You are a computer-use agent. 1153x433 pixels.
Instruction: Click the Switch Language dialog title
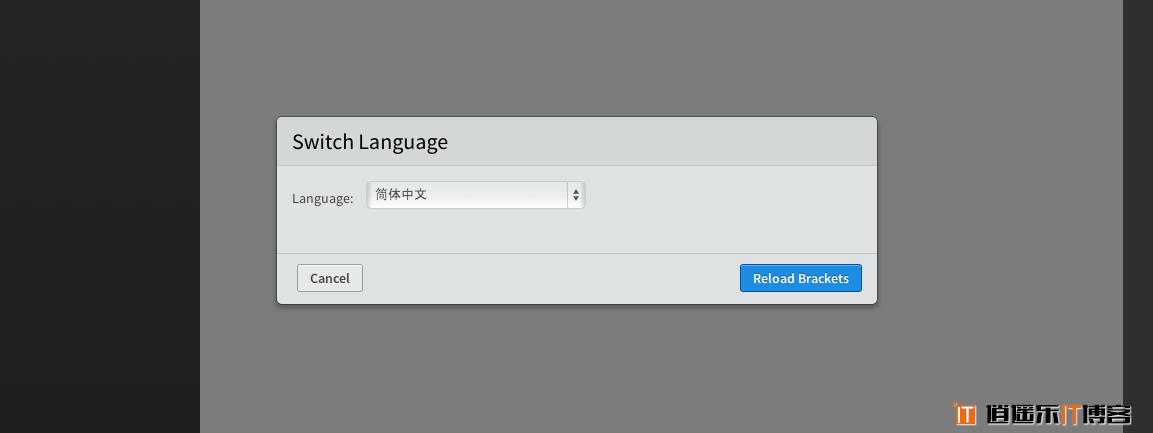click(370, 142)
